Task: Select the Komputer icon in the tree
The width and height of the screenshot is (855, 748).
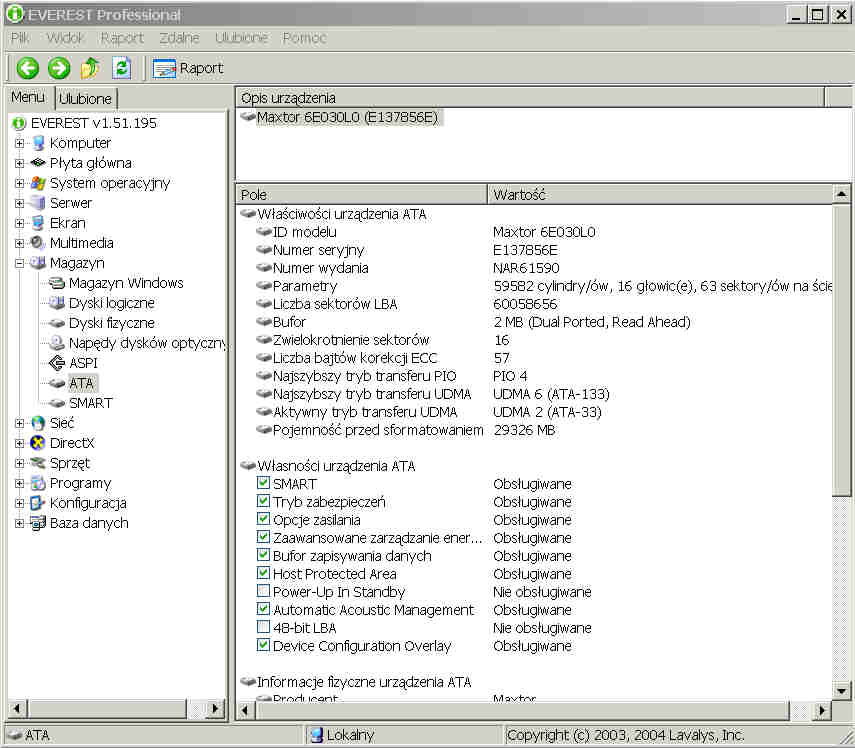Action: coord(38,143)
